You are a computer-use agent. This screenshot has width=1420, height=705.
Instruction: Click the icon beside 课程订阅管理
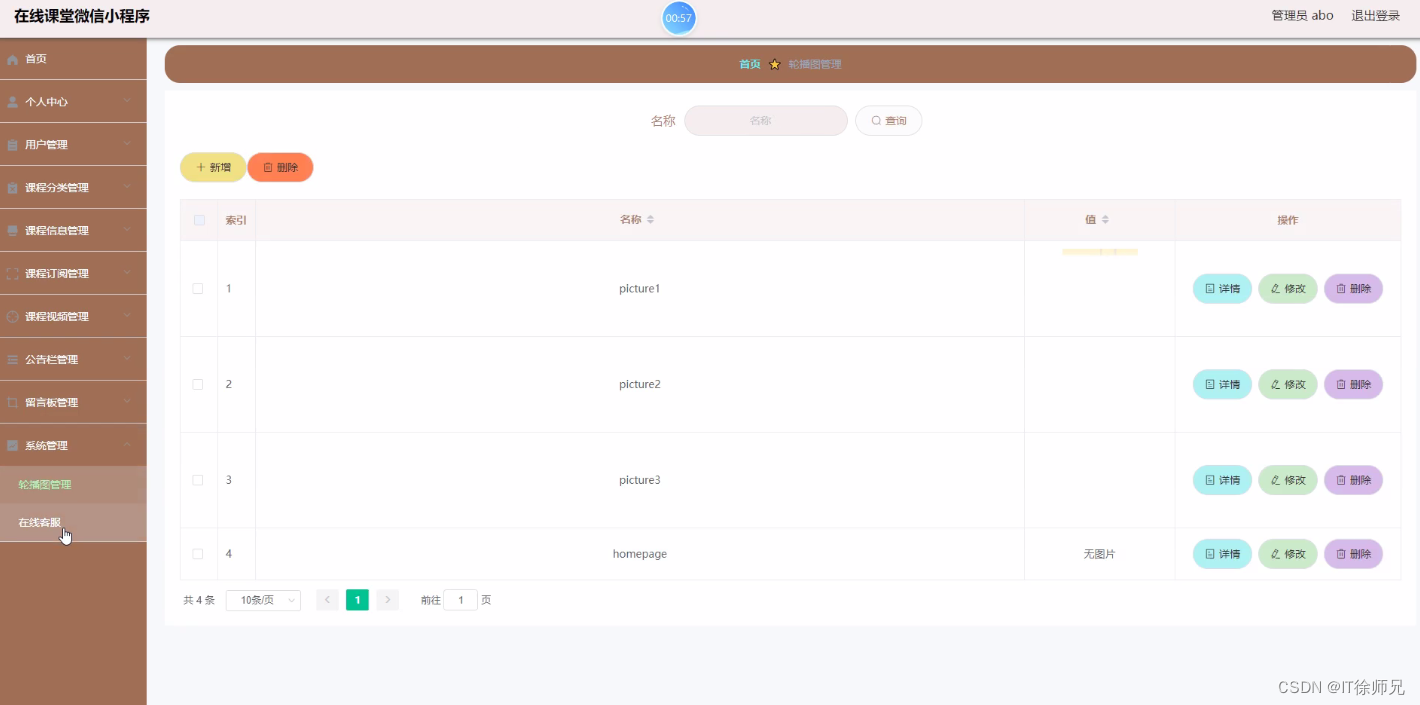[13, 274]
